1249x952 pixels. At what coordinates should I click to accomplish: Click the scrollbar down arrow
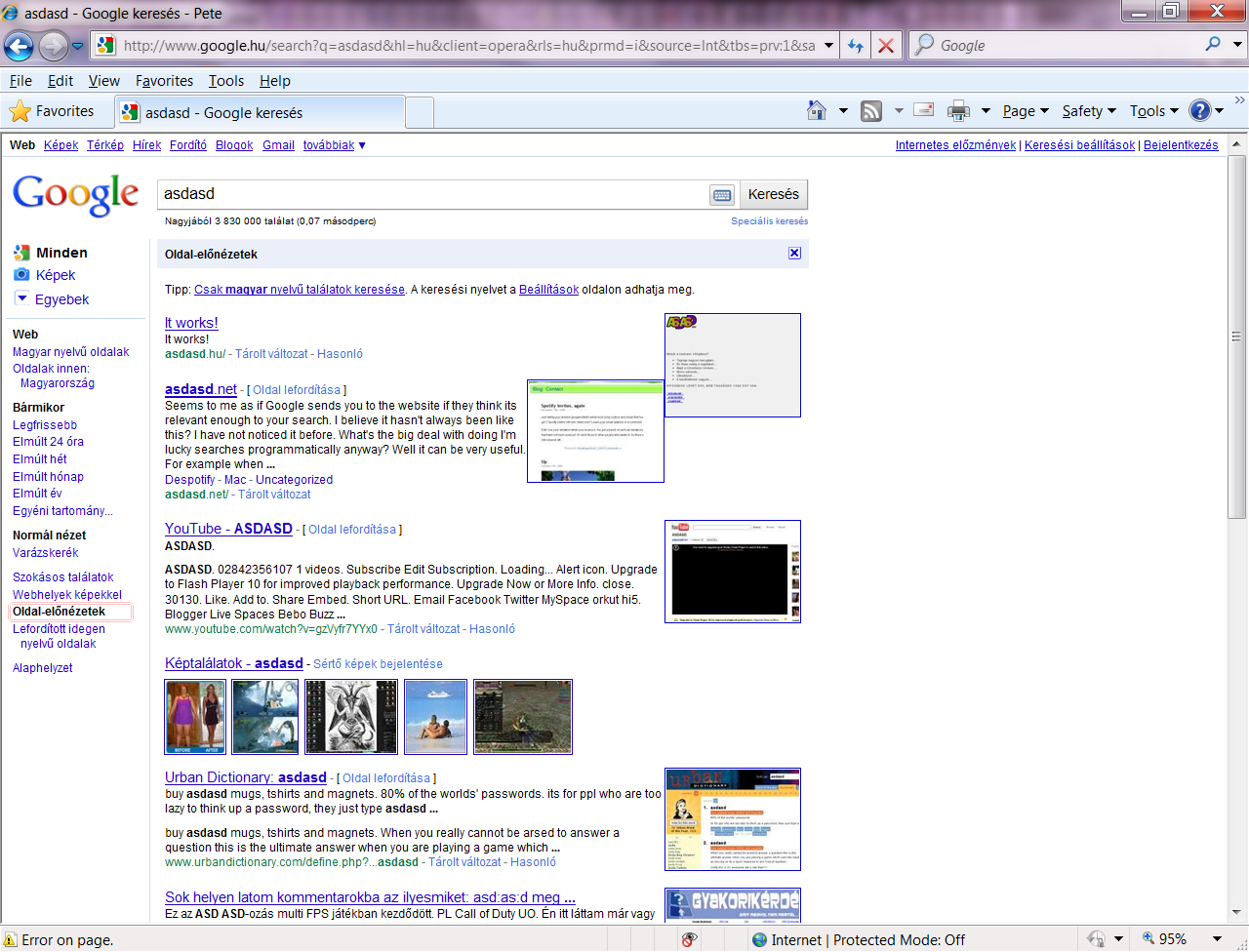[x=1236, y=913]
